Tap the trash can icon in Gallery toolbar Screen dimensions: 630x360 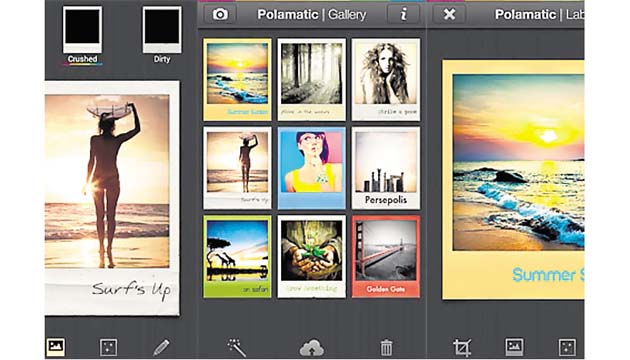(386, 348)
